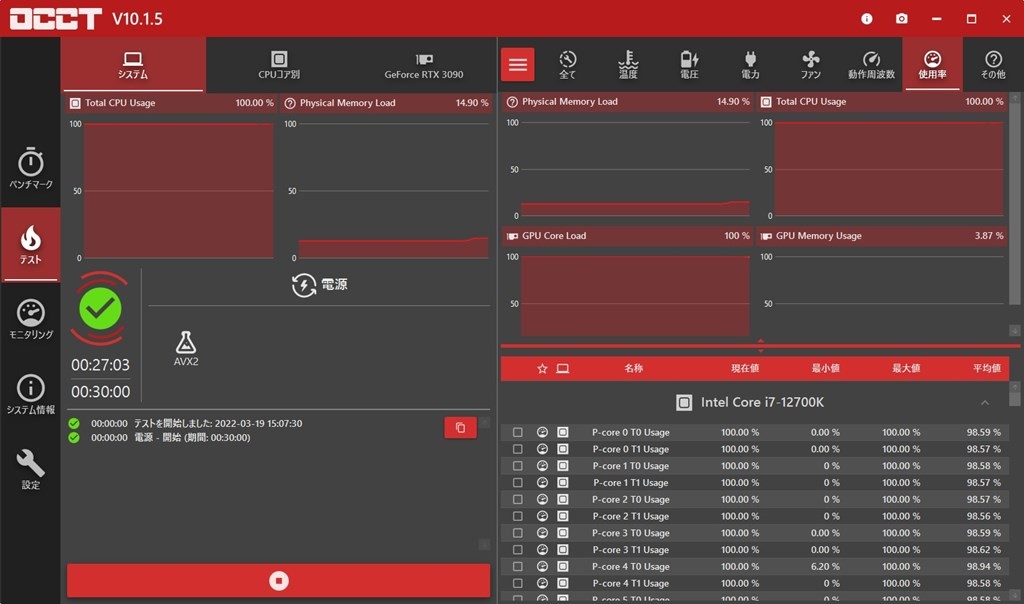Check the P-core 4 T0 Usage checkbox

pyautogui.click(x=518, y=567)
